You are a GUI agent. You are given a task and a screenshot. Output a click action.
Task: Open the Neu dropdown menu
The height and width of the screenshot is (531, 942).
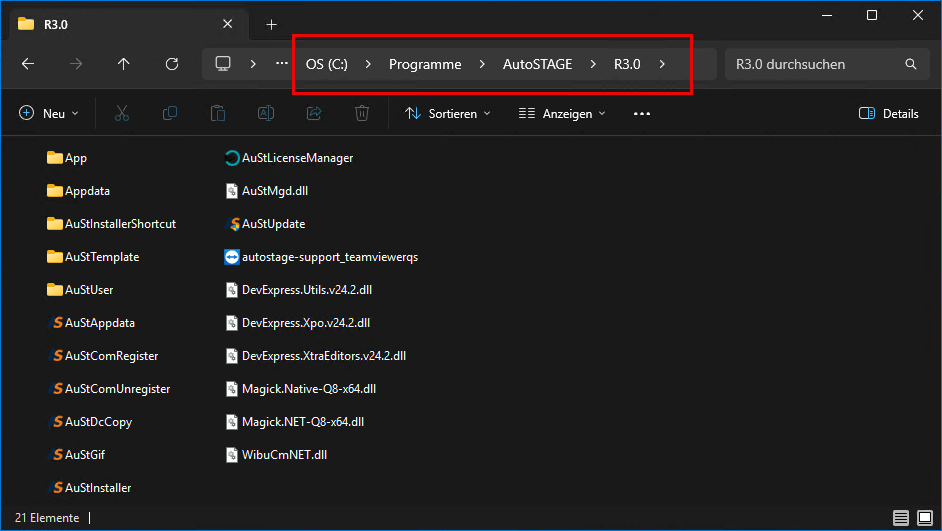49,114
